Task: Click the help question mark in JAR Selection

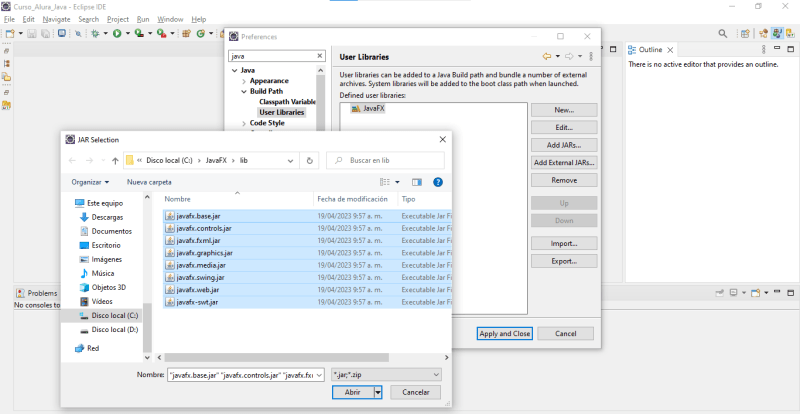Action: pyautogui.click(x=438, y=182)
